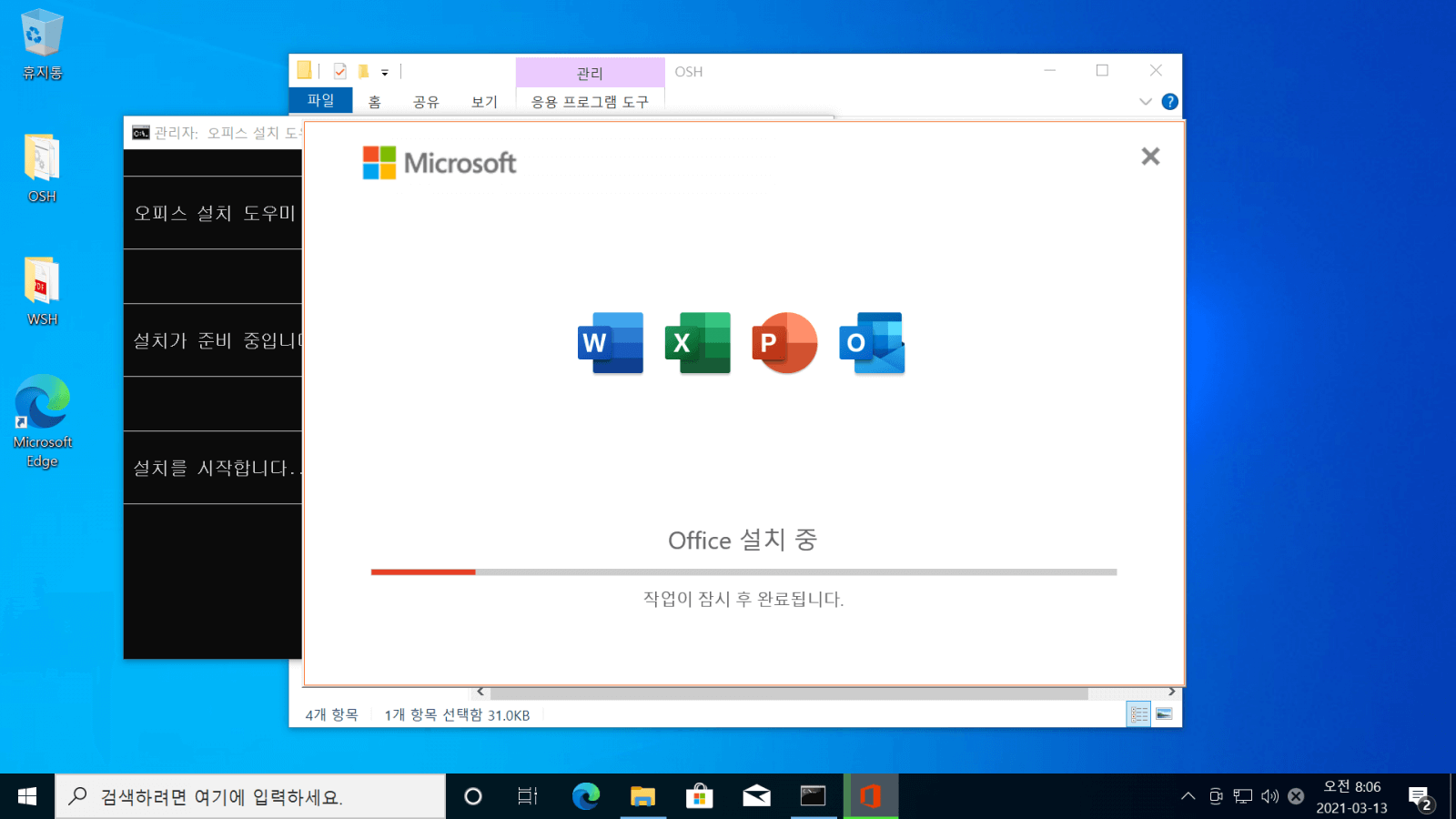Open network status tray icon

coord(1243,796)
